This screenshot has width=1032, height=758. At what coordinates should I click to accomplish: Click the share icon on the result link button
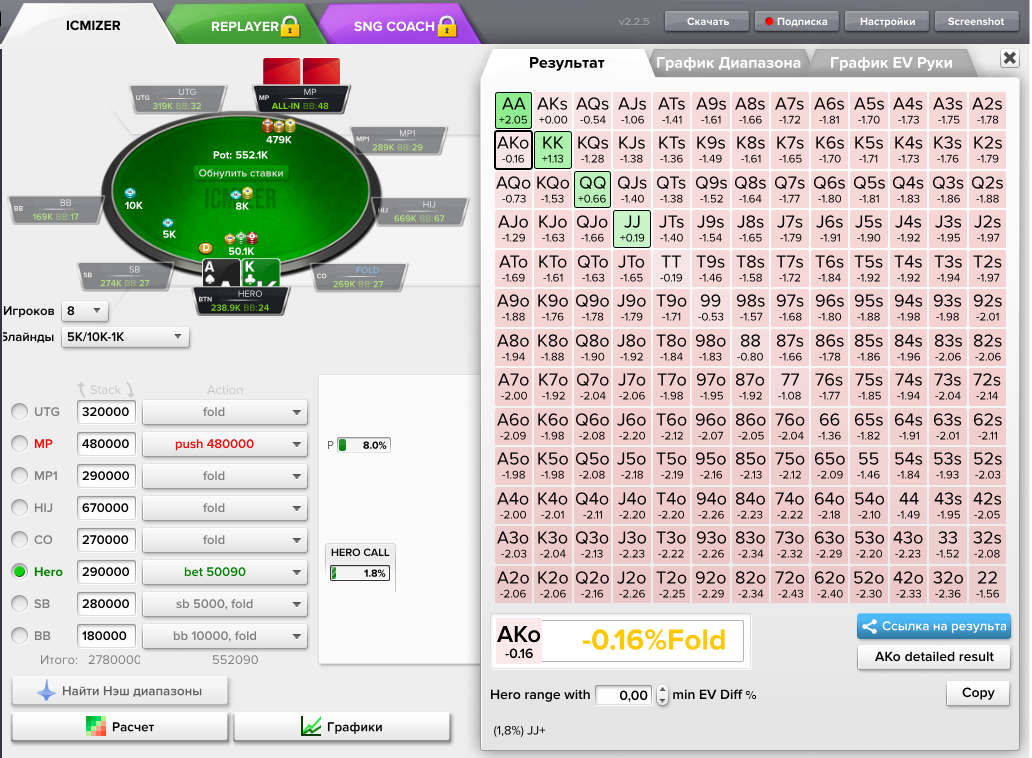tap(869, 626)
